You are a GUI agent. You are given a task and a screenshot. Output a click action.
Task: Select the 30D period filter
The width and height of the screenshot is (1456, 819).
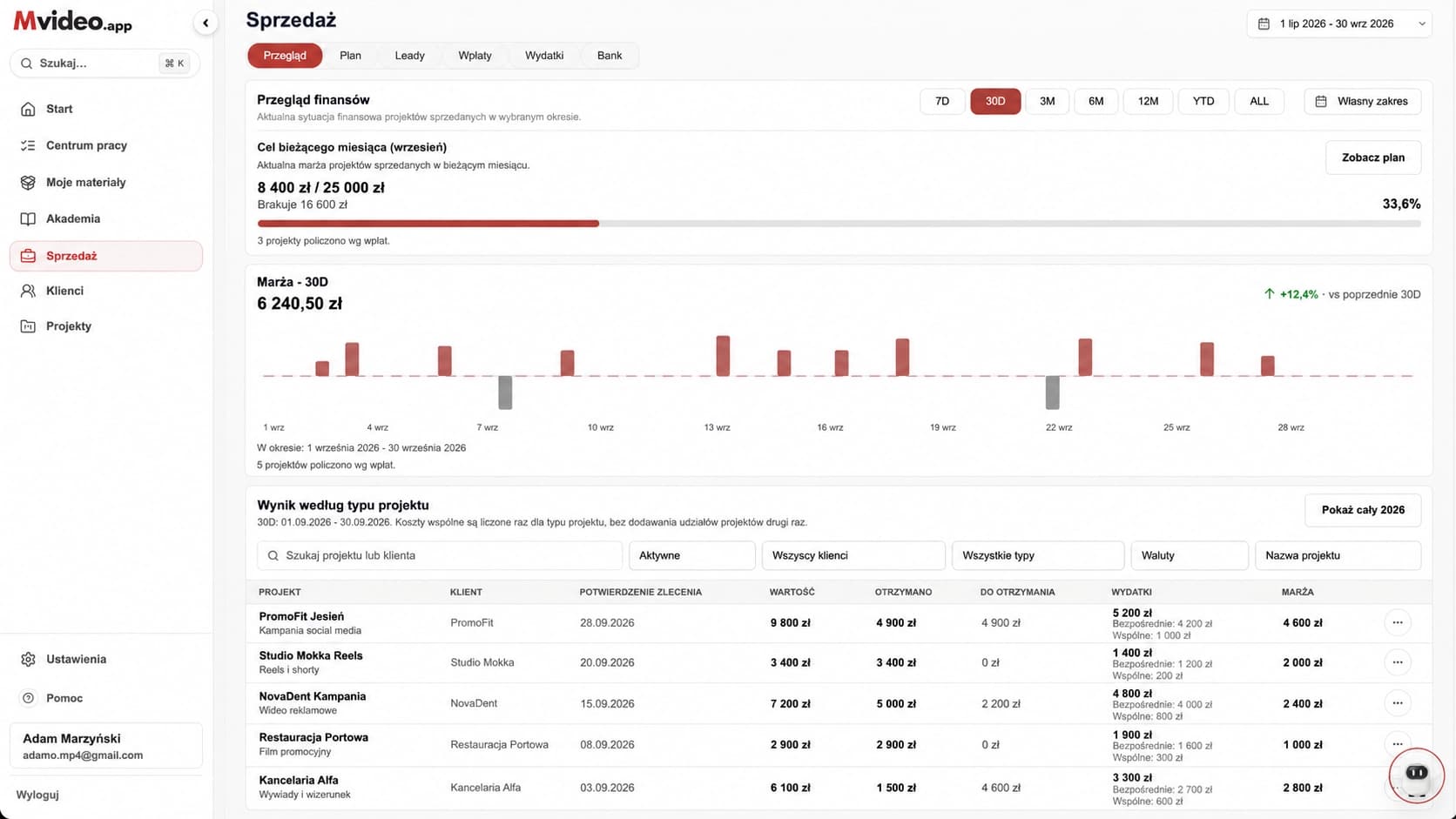[x=995, y=101]
